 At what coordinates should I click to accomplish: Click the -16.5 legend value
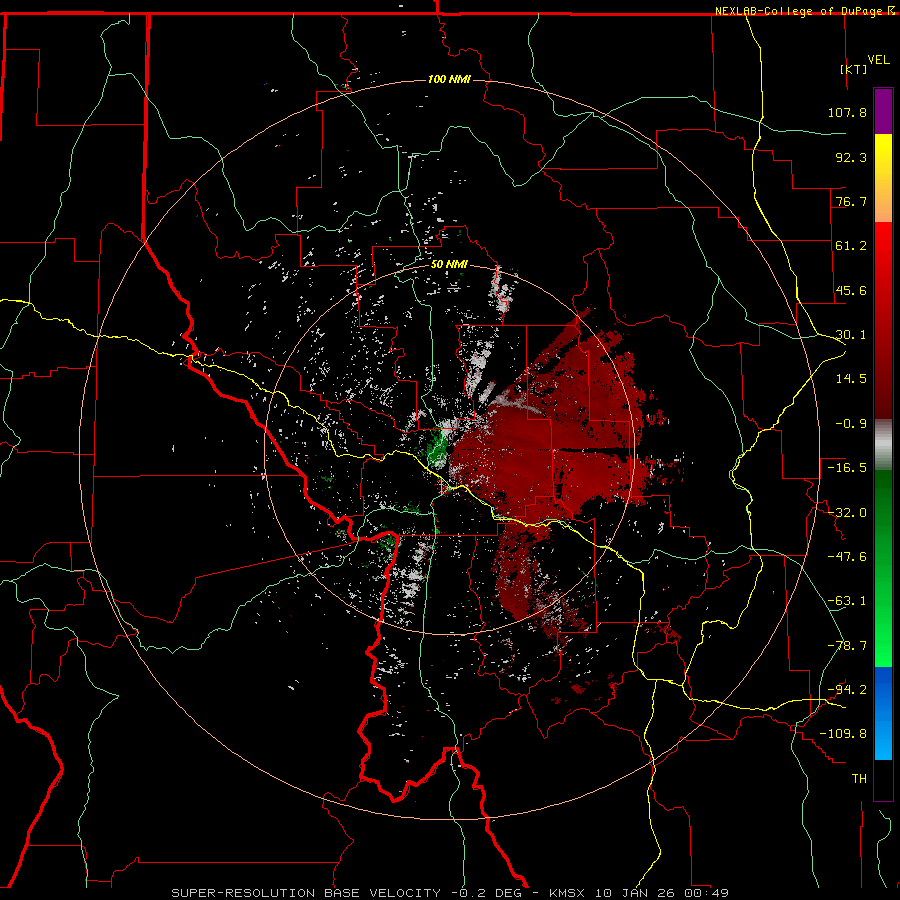pos(847,468)
